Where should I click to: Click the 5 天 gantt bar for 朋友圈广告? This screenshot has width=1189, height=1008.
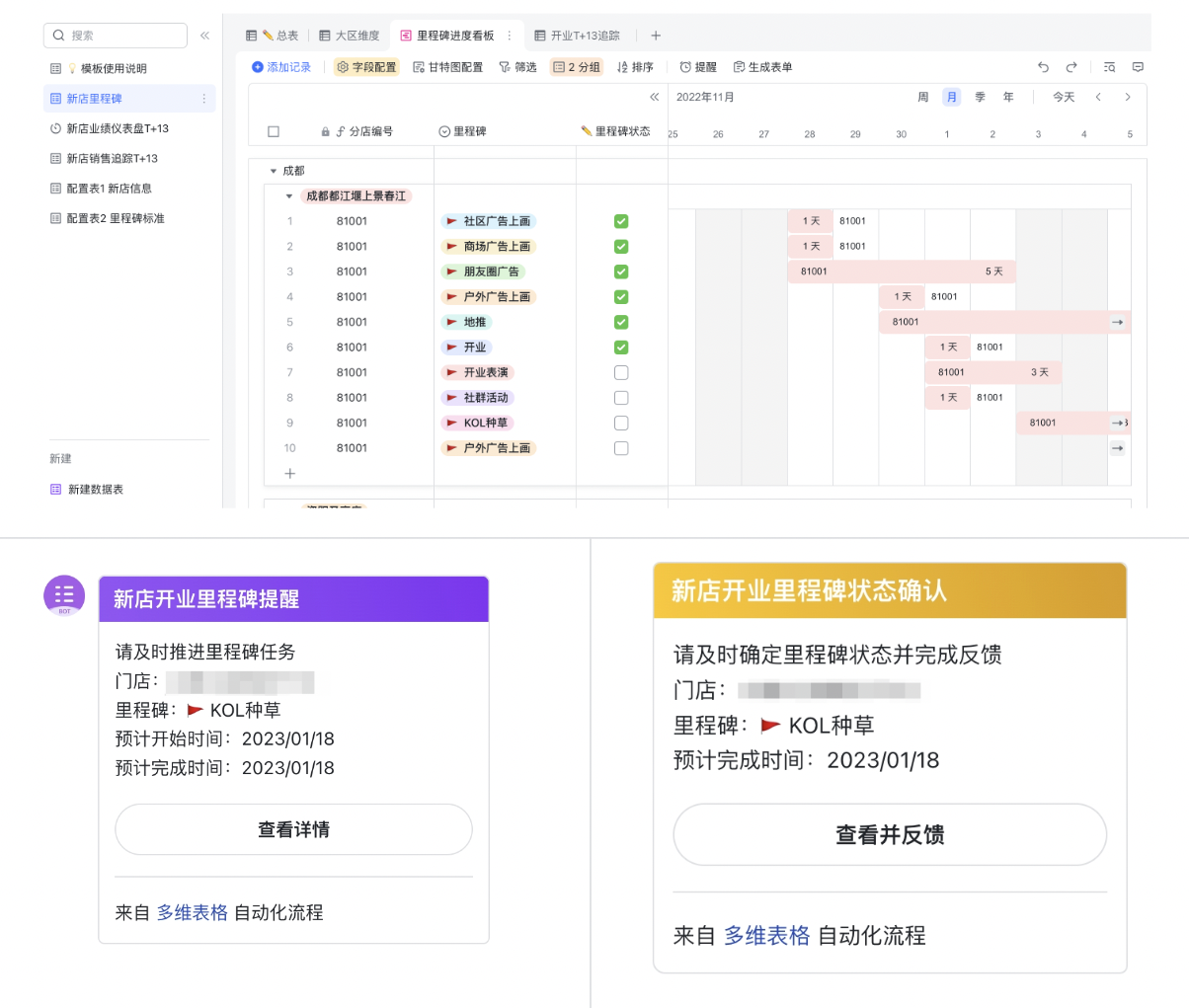click(901, 271)
